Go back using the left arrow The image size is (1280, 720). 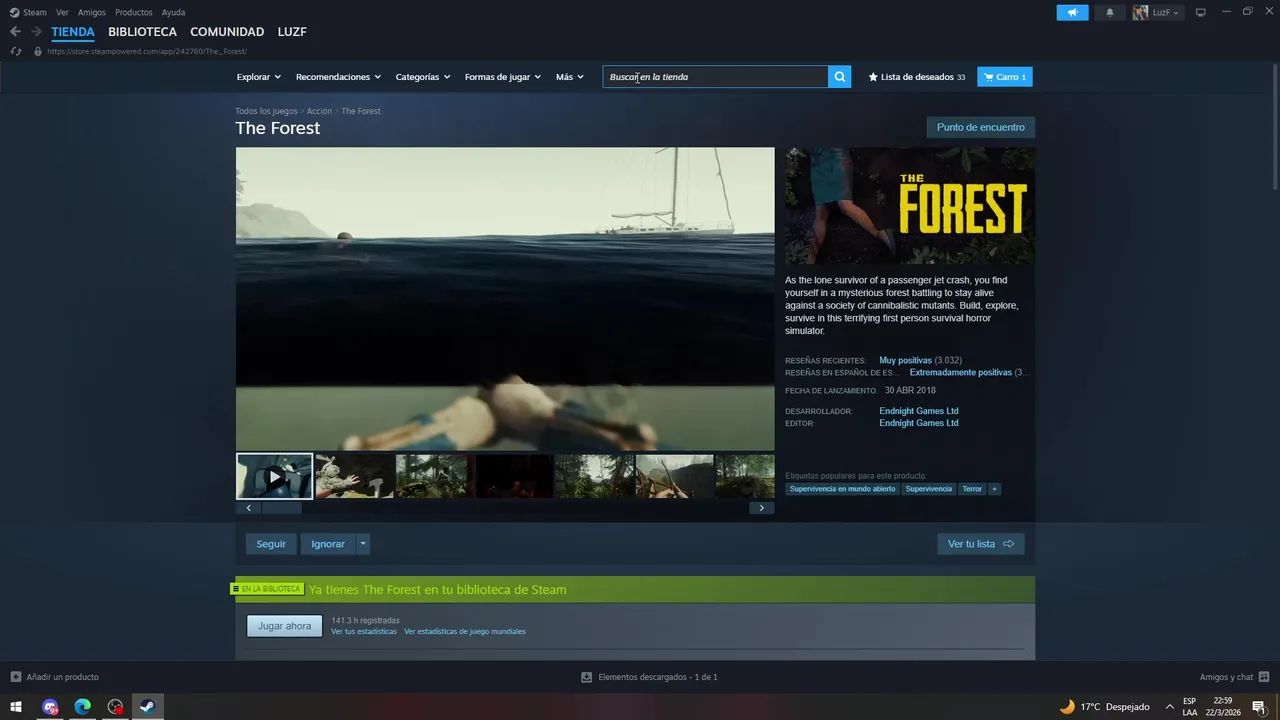15,32
